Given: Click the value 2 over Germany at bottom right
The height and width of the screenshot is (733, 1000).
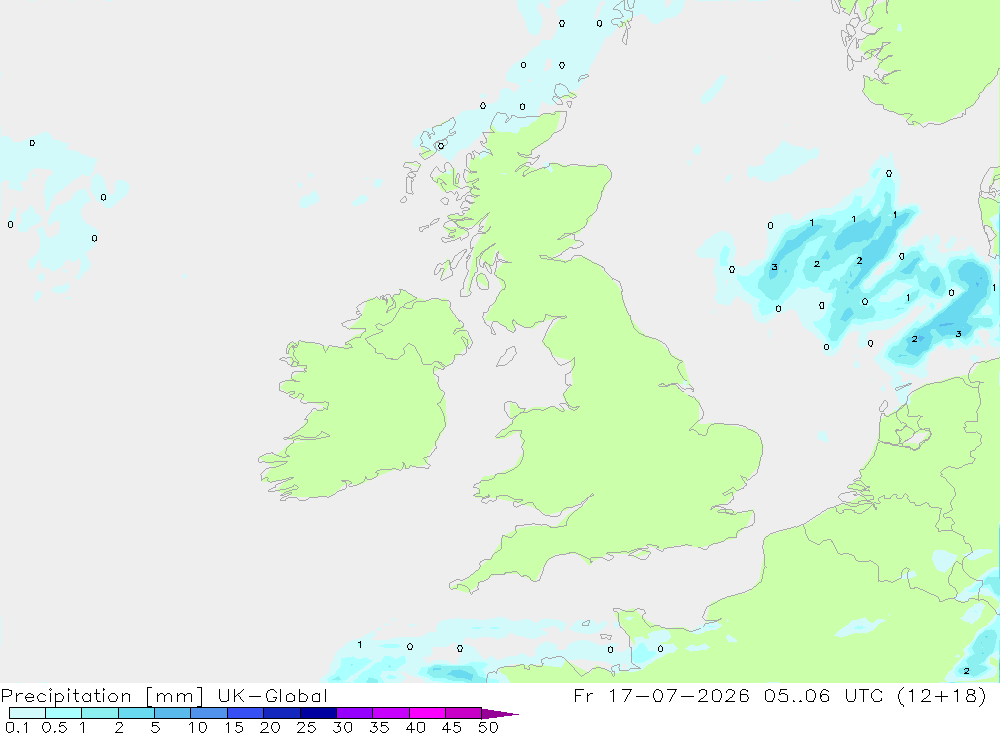Looking at the screenshot, I should [x=967, y=670].
